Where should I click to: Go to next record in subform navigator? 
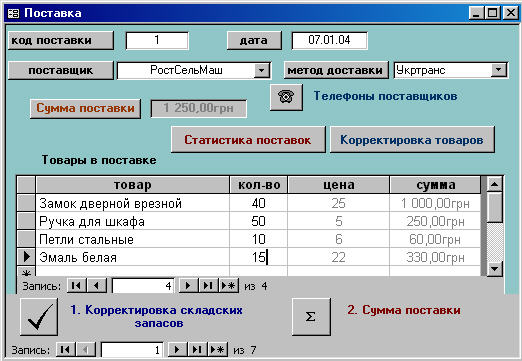coord(188,286)
